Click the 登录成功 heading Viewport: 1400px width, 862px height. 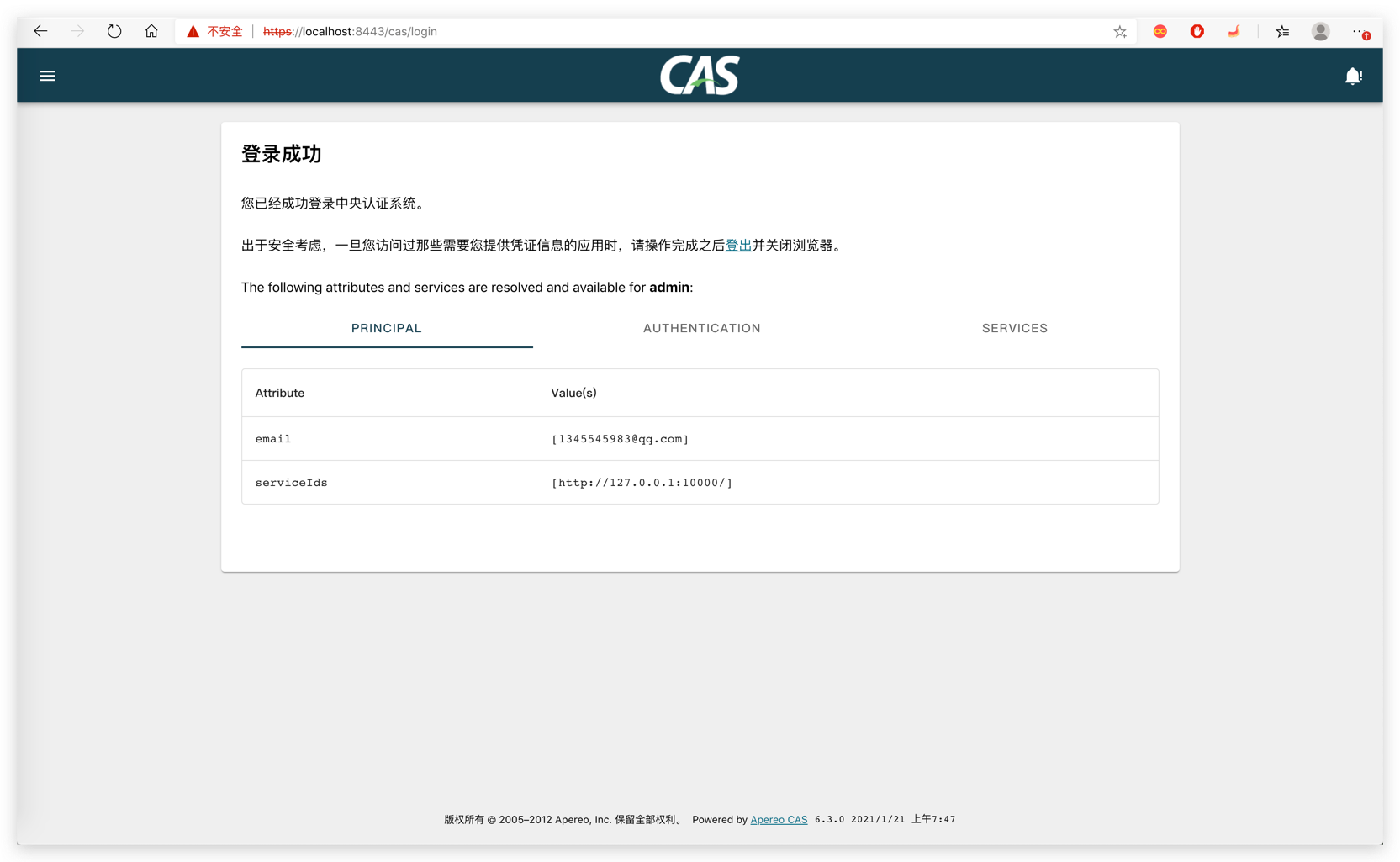point(282,154)
